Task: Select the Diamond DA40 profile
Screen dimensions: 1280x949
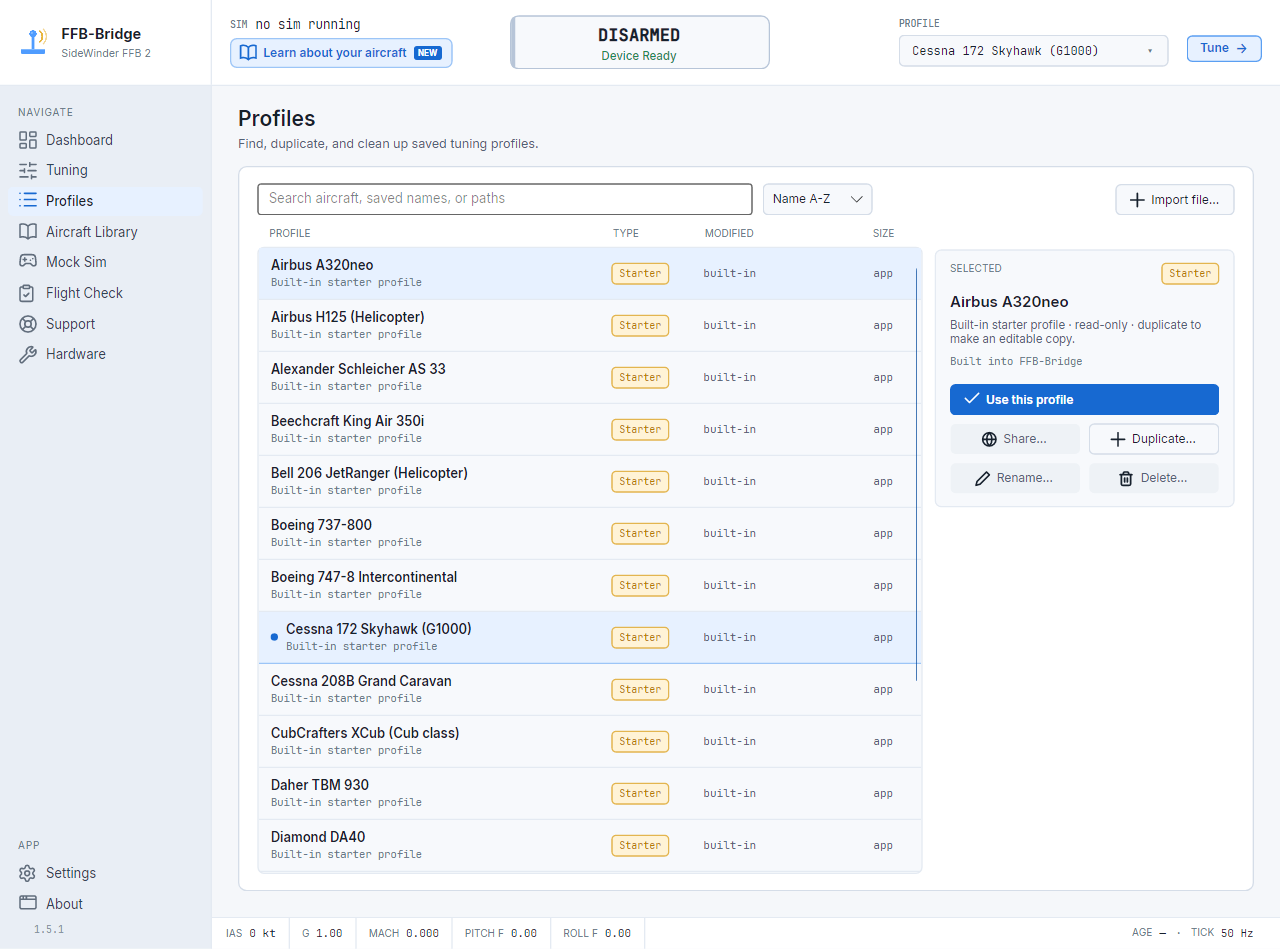Action: pyautogui.click(x=590, y=846)
